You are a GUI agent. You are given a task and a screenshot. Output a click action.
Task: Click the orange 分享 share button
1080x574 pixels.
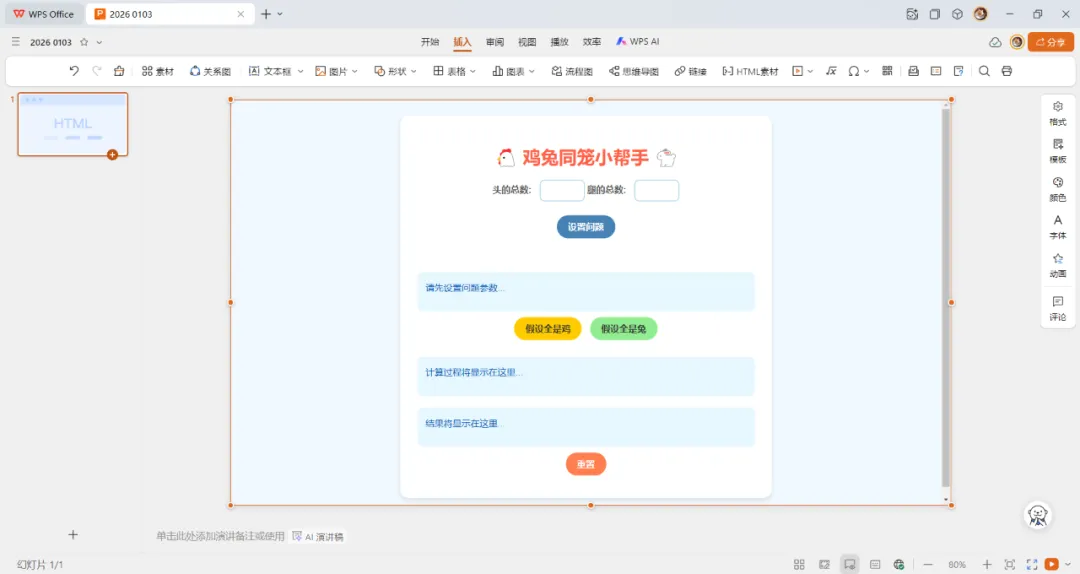pyautogui.click(x=1050, y=42)
